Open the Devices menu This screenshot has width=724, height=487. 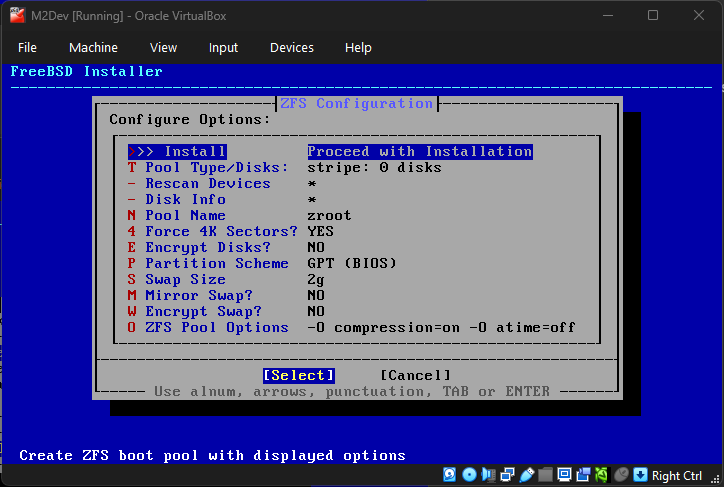point(291,47)
